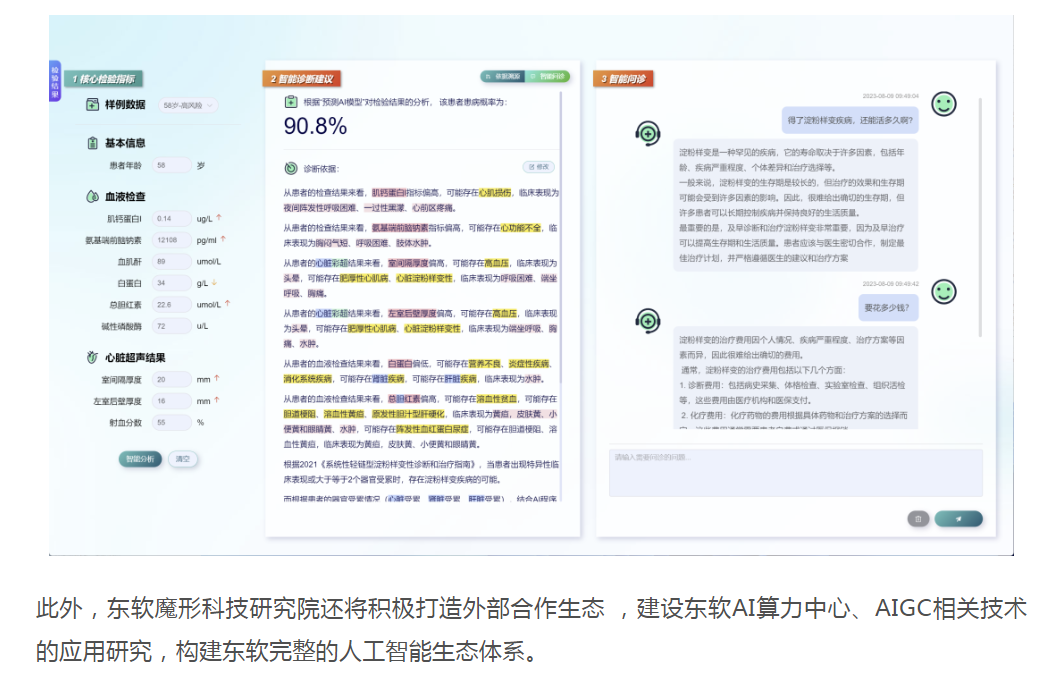The image size is (1056, 680).
Task: Click the 样例数据 sample data icon
Action: 93,105
